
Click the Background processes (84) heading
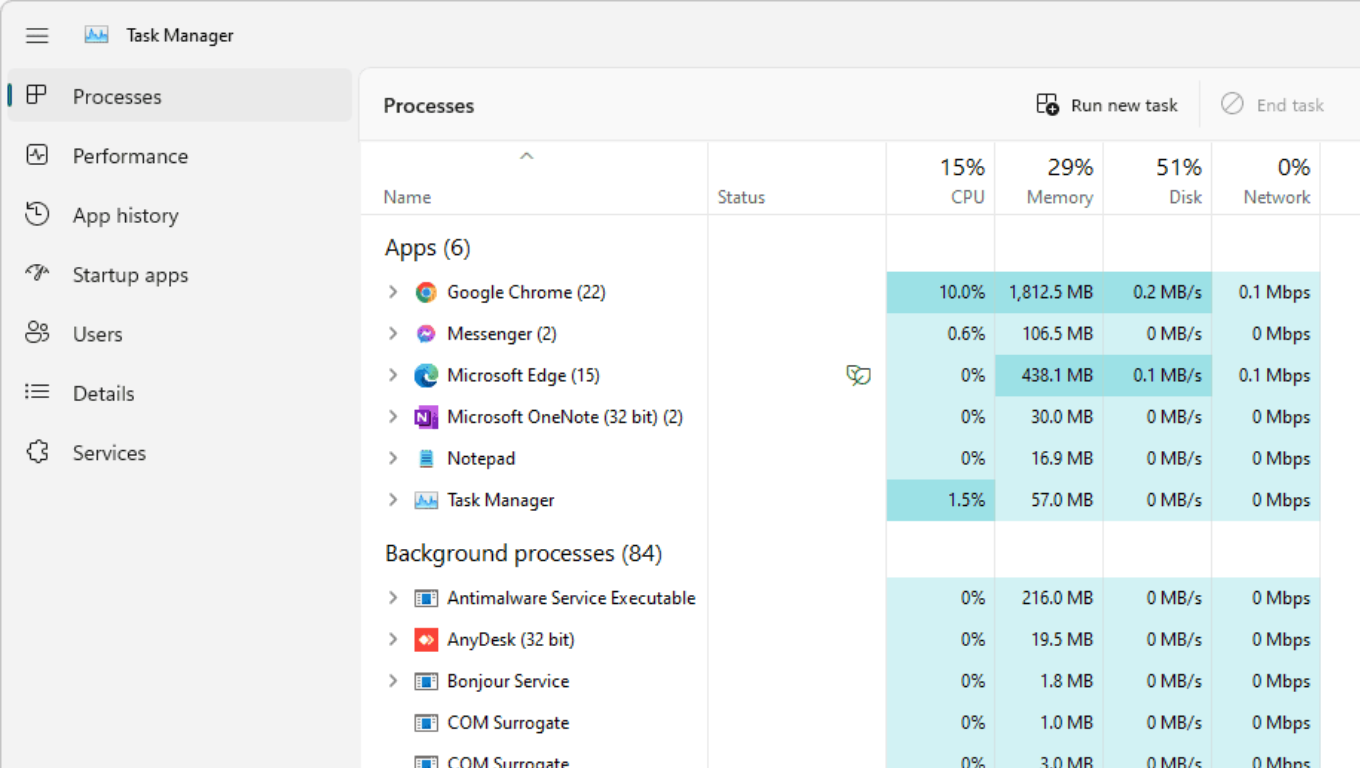(x=524, y=553)
